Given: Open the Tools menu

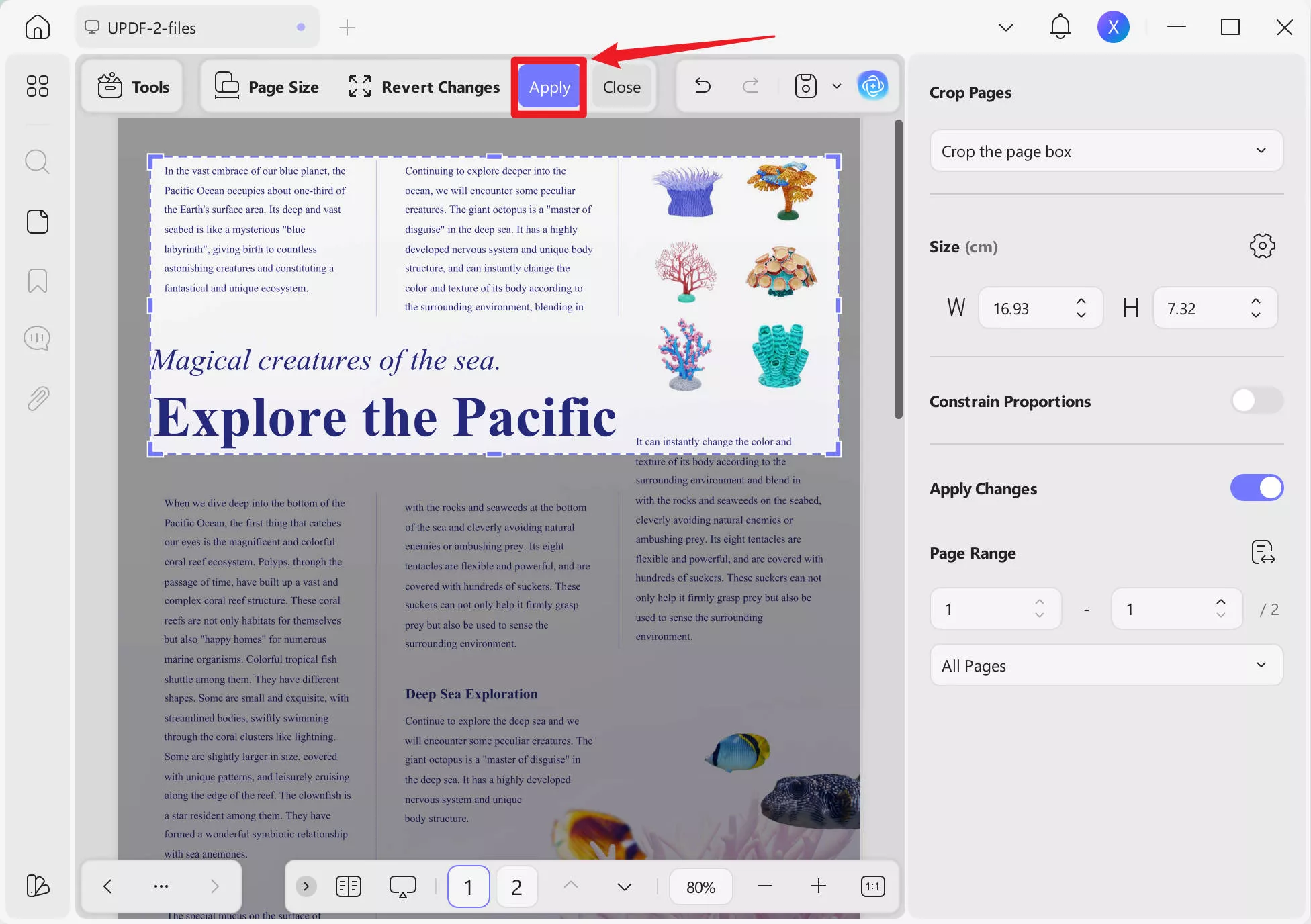Looking at the screenshot, I should point(133,87).
